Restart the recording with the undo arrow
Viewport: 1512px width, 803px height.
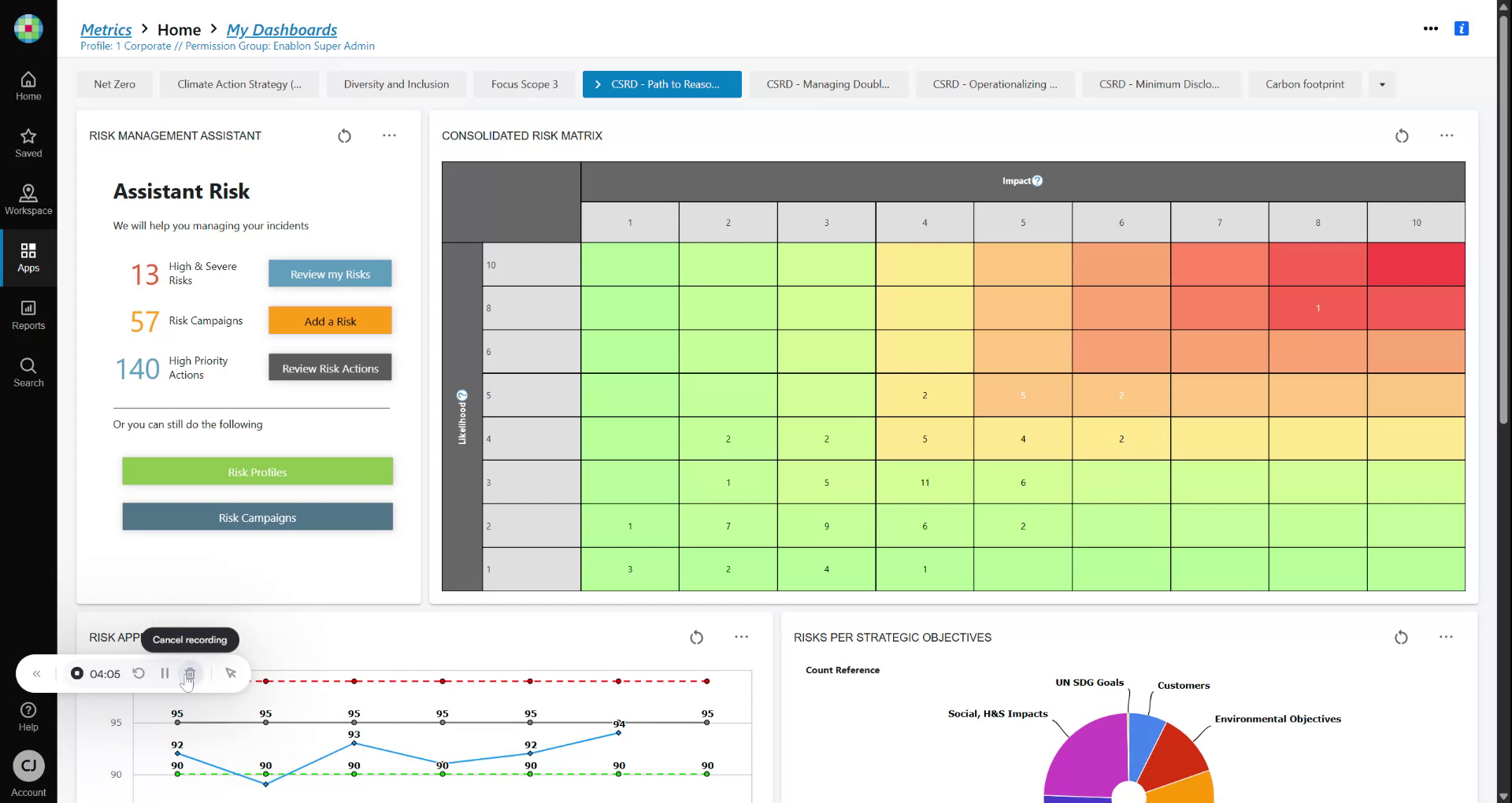139,674
